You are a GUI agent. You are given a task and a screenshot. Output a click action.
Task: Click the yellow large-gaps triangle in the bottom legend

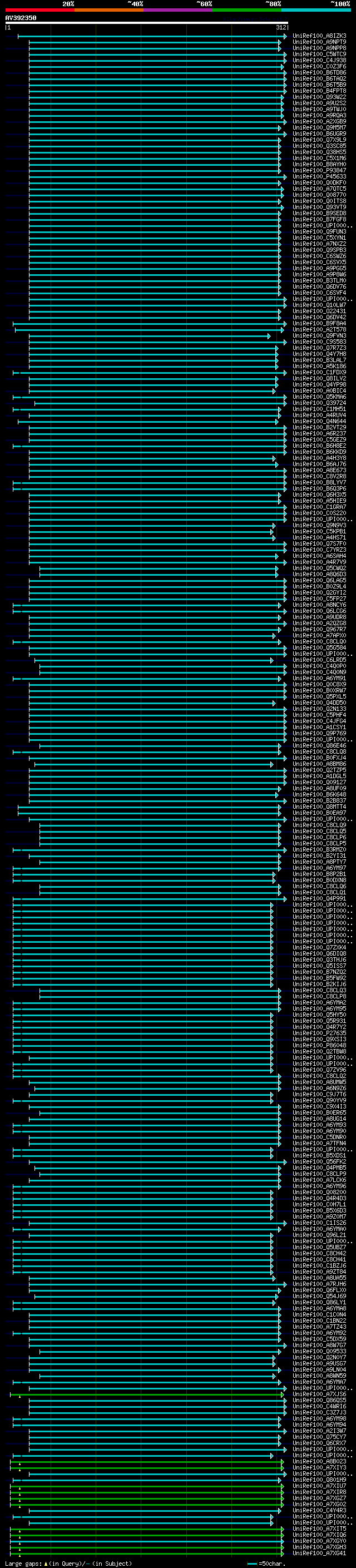46,1563
